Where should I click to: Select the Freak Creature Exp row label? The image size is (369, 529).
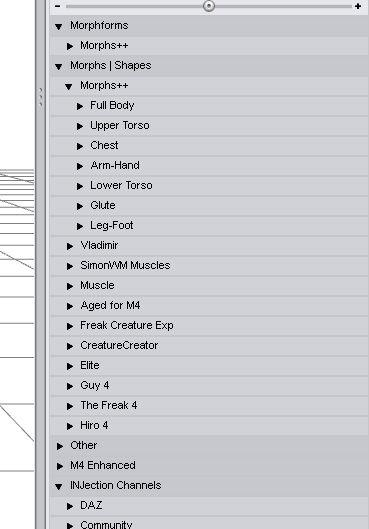127,326
